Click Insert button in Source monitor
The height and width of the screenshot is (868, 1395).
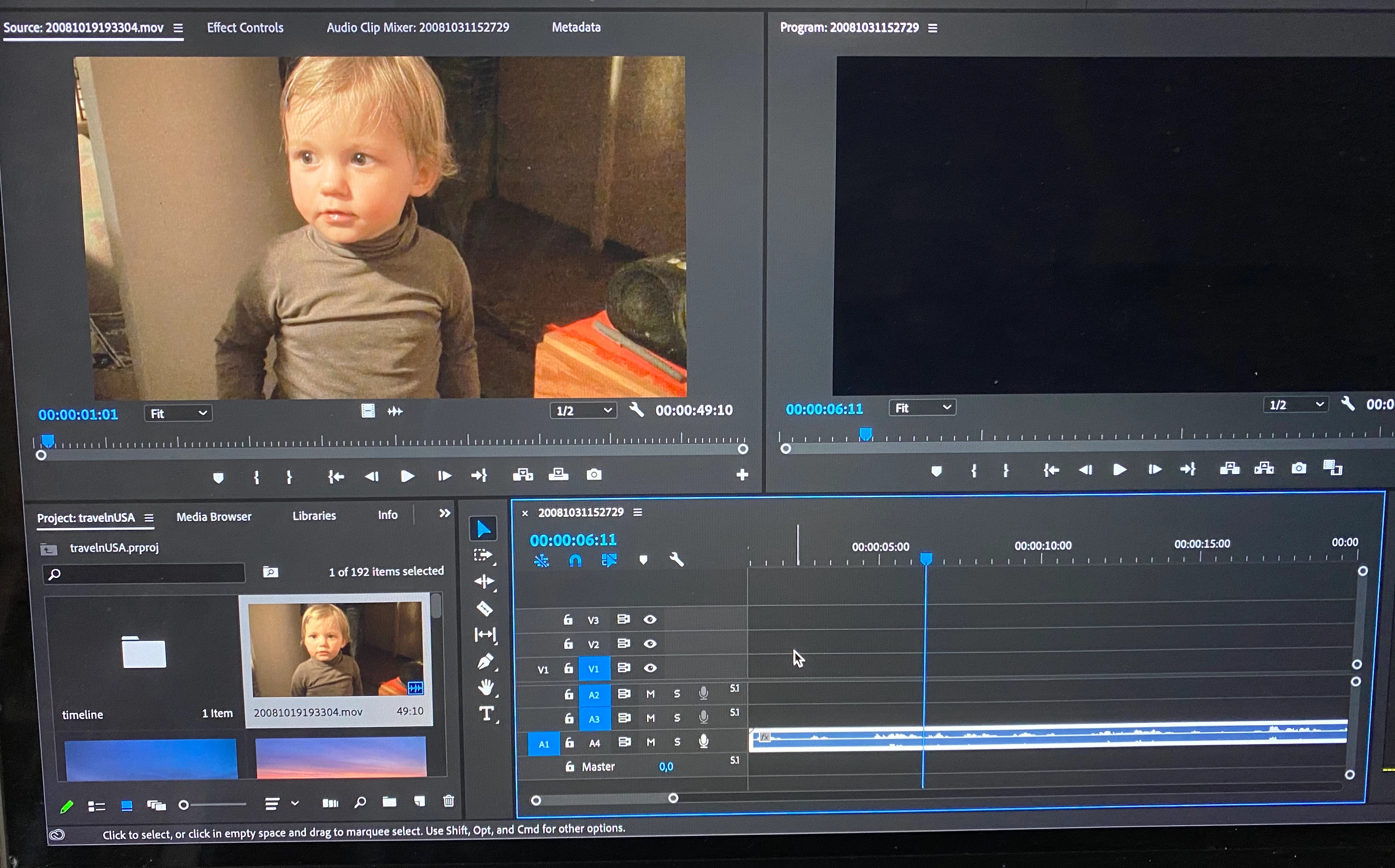522,475
